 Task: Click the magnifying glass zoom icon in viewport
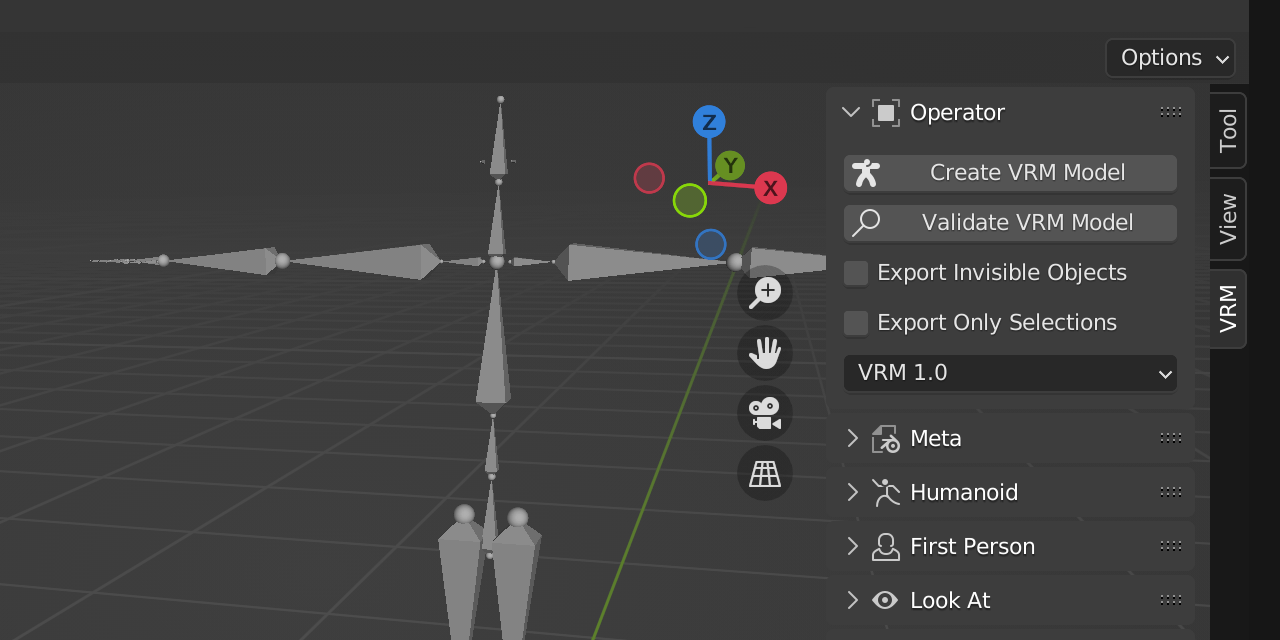point(764,292)
